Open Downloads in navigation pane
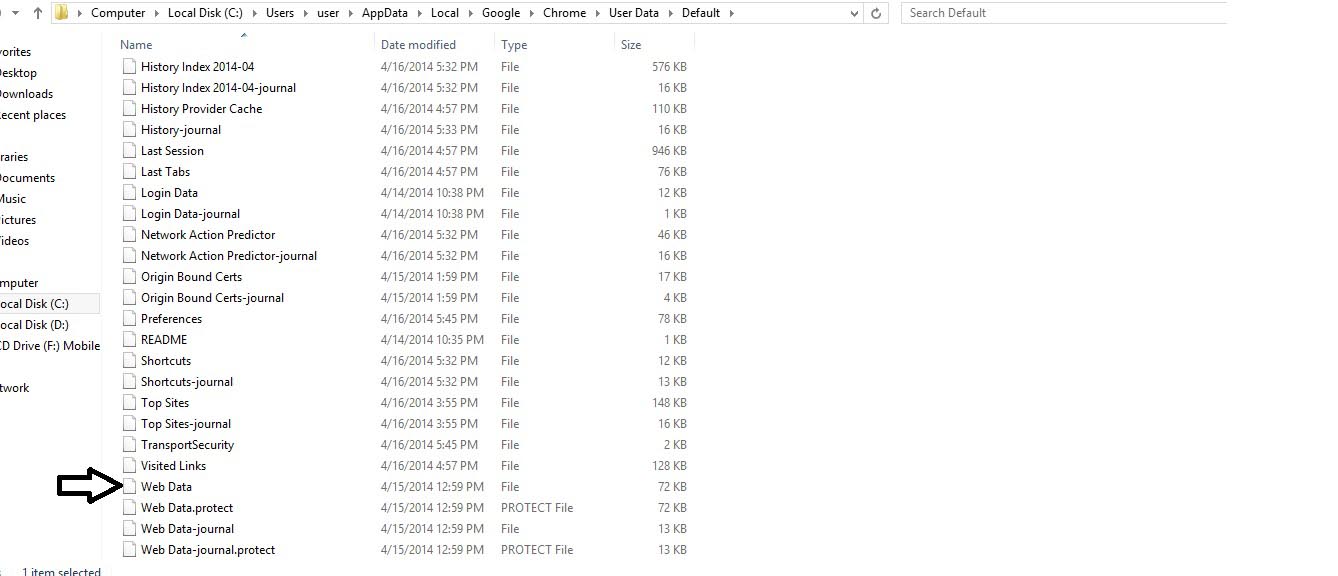 tap(26, 93)
